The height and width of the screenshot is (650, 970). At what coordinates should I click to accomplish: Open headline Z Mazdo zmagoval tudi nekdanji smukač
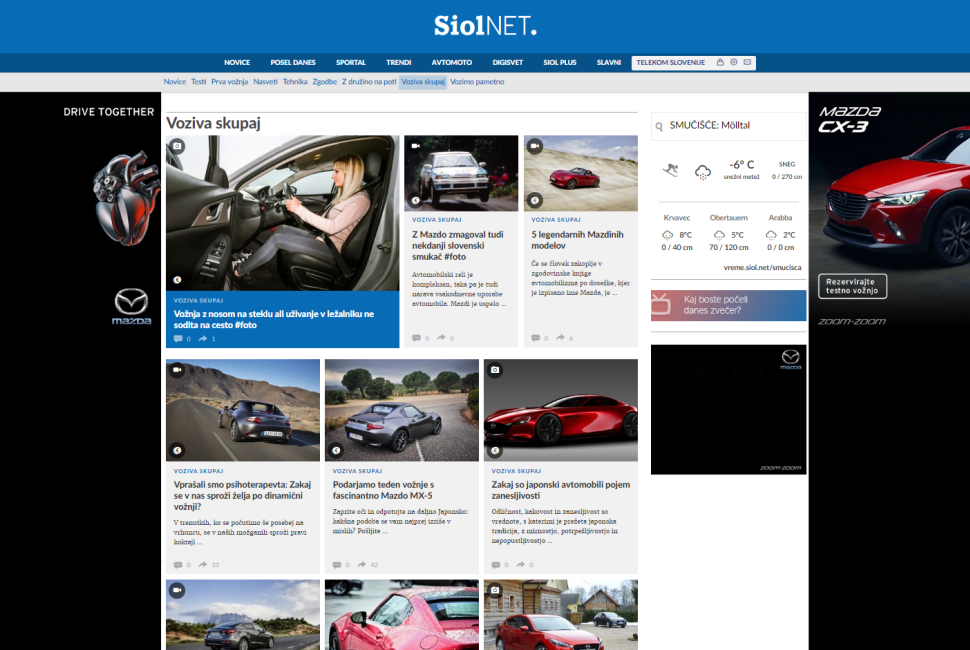(x=458, y=246)
